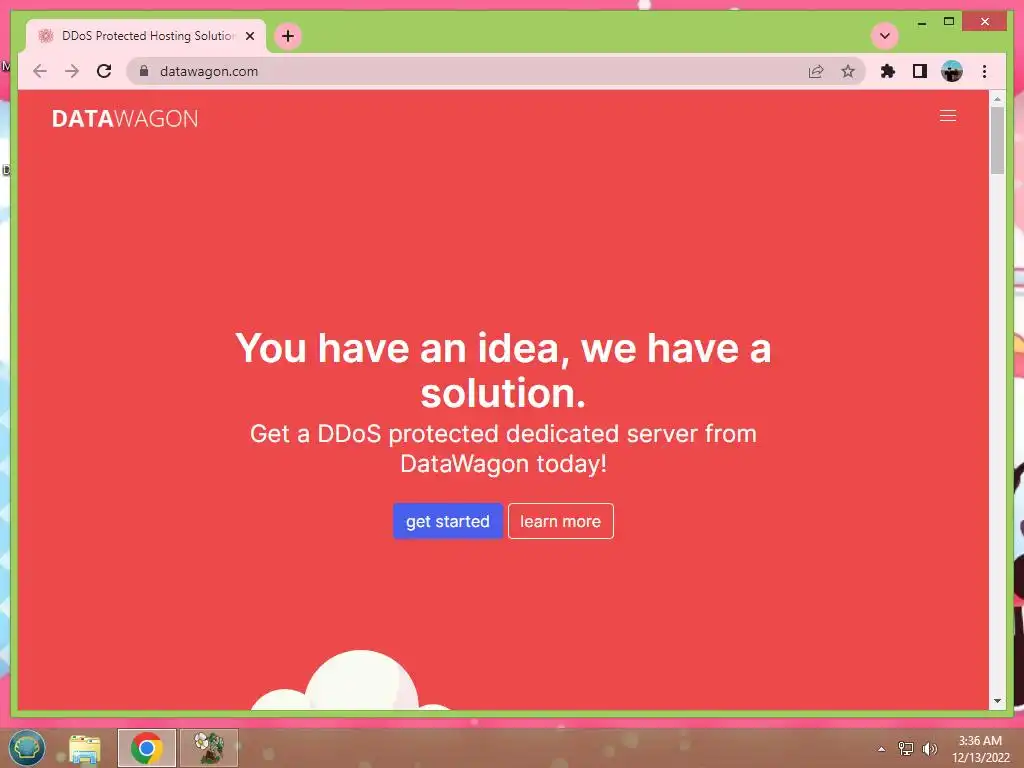Click the get started button
This screenshot has width=1024, height=768.
447,521
